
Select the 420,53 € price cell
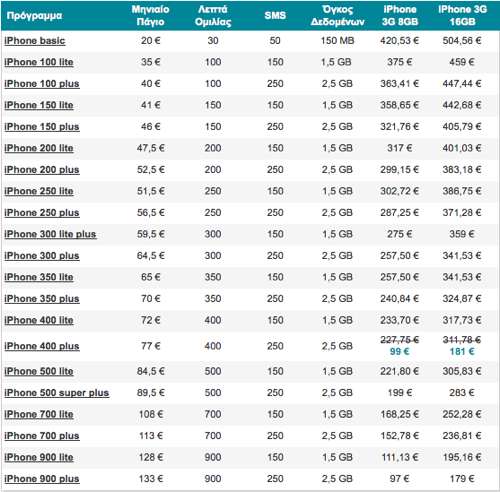tap(400, 41)
